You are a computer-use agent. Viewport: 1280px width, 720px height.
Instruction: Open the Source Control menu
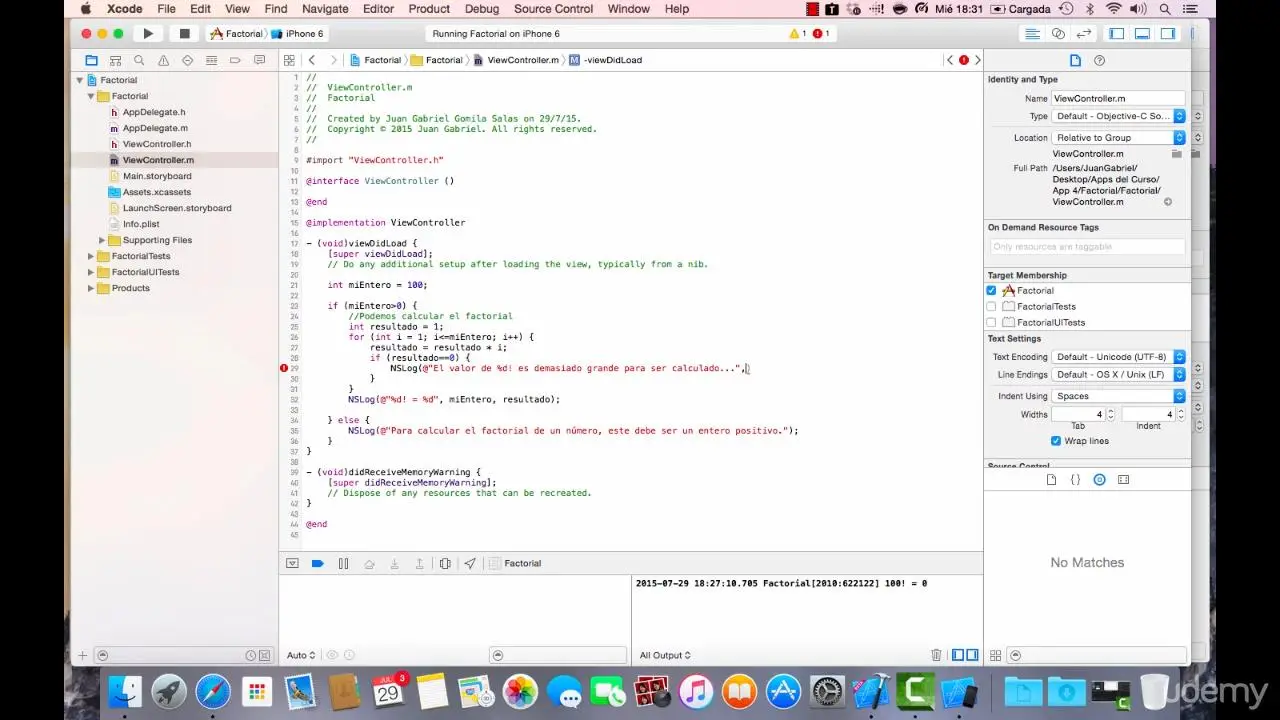click(553, 9)
